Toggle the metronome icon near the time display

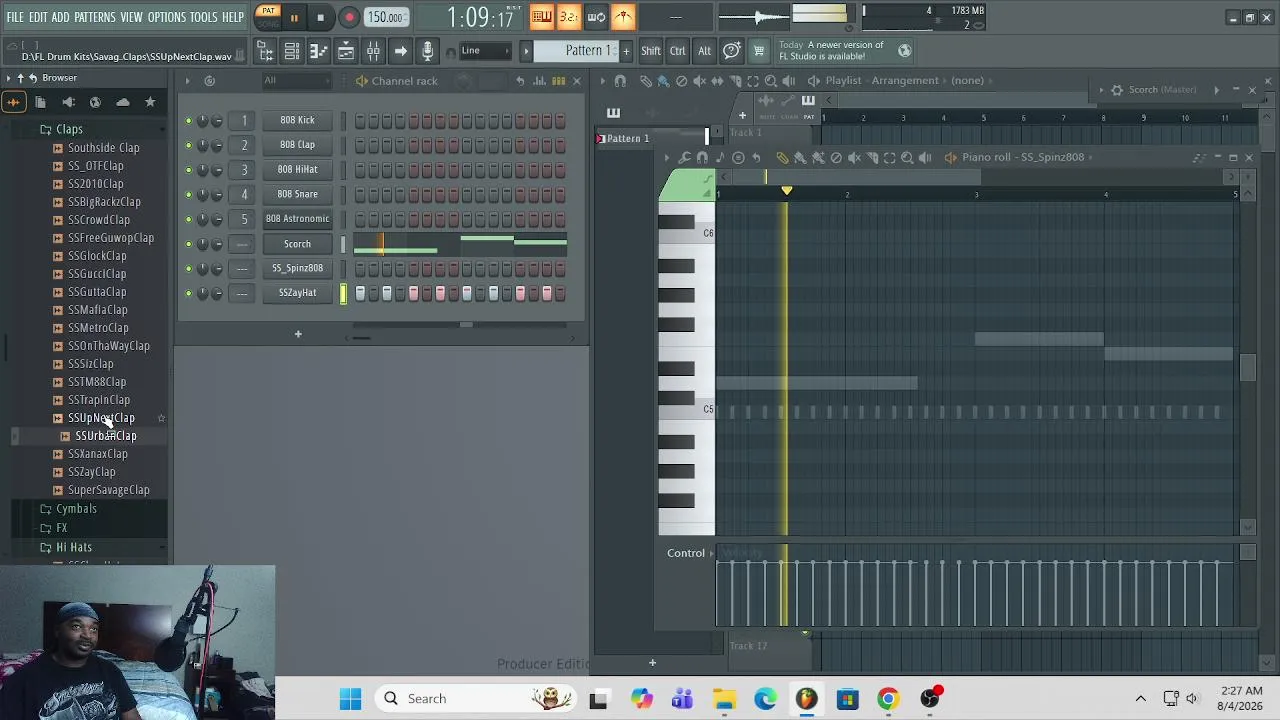tap(623, 17)
